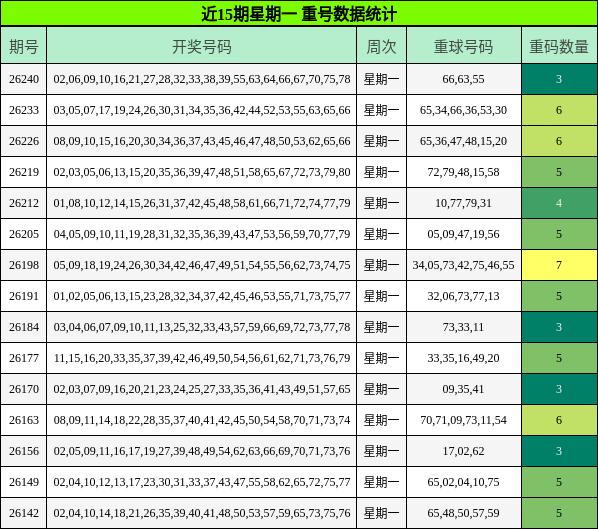Click the count cell 4 for 26212
The width and height of the screenshot is (598, 529).
(559, 203)
